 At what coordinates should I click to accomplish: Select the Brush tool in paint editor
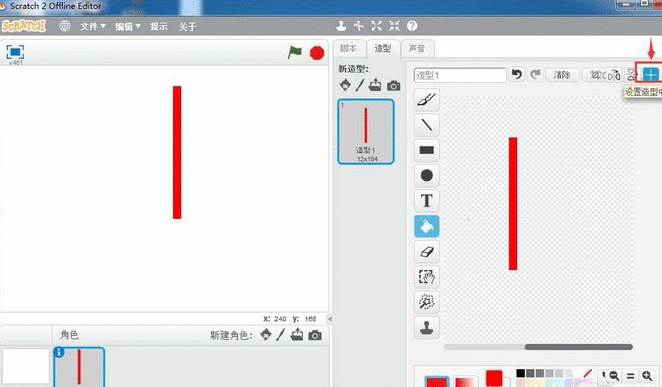pyautogui.click(x=426, y=100)
